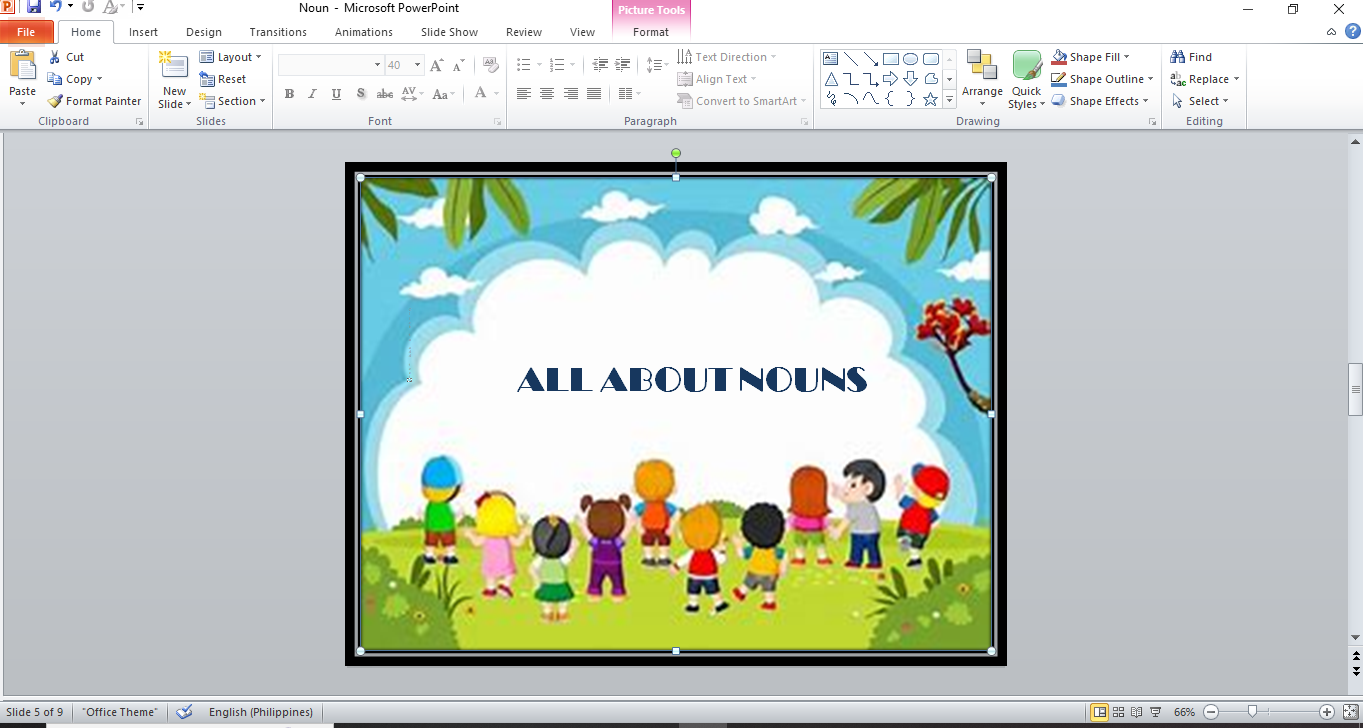Justify the text alignment
This screenshot has width=1363, height=728.
pyautogui.click(x=594, y=94)
